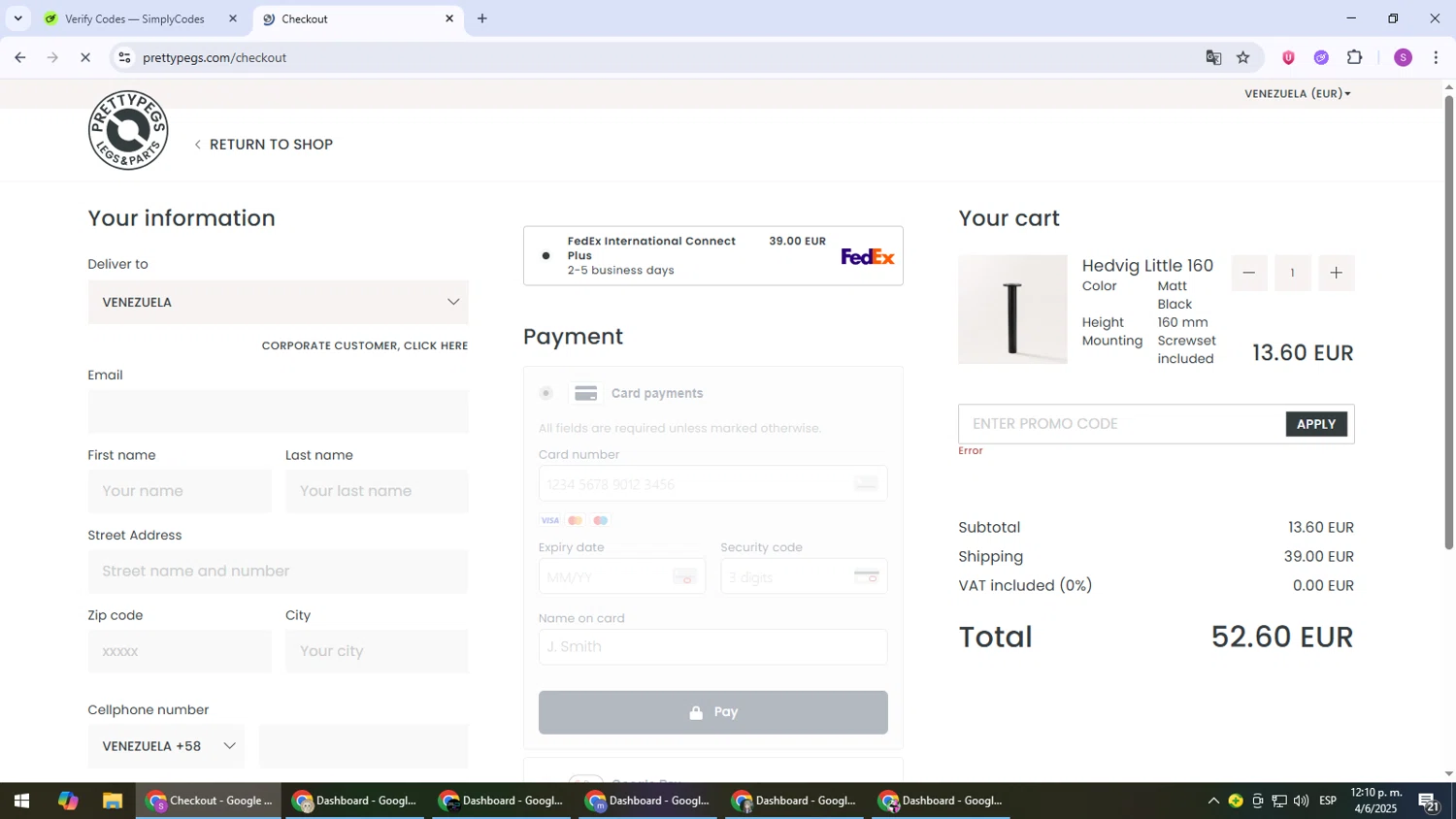This screenshot has height=819, width=1456.
Task: Click Corporate customer, click here link
Action: pyautogui.click(x=365, y=345)
